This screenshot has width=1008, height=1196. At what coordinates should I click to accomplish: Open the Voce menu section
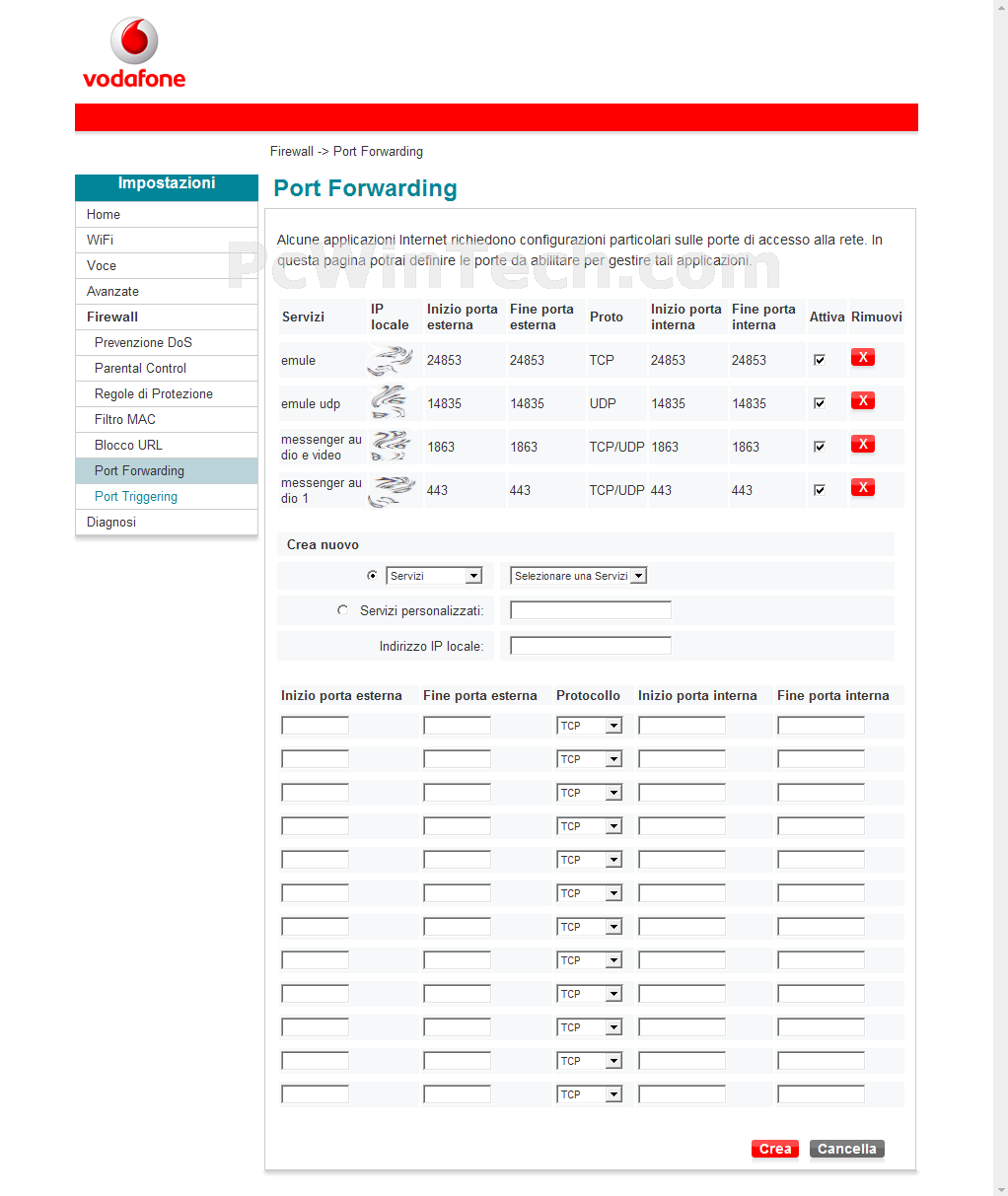pos(167,265)
